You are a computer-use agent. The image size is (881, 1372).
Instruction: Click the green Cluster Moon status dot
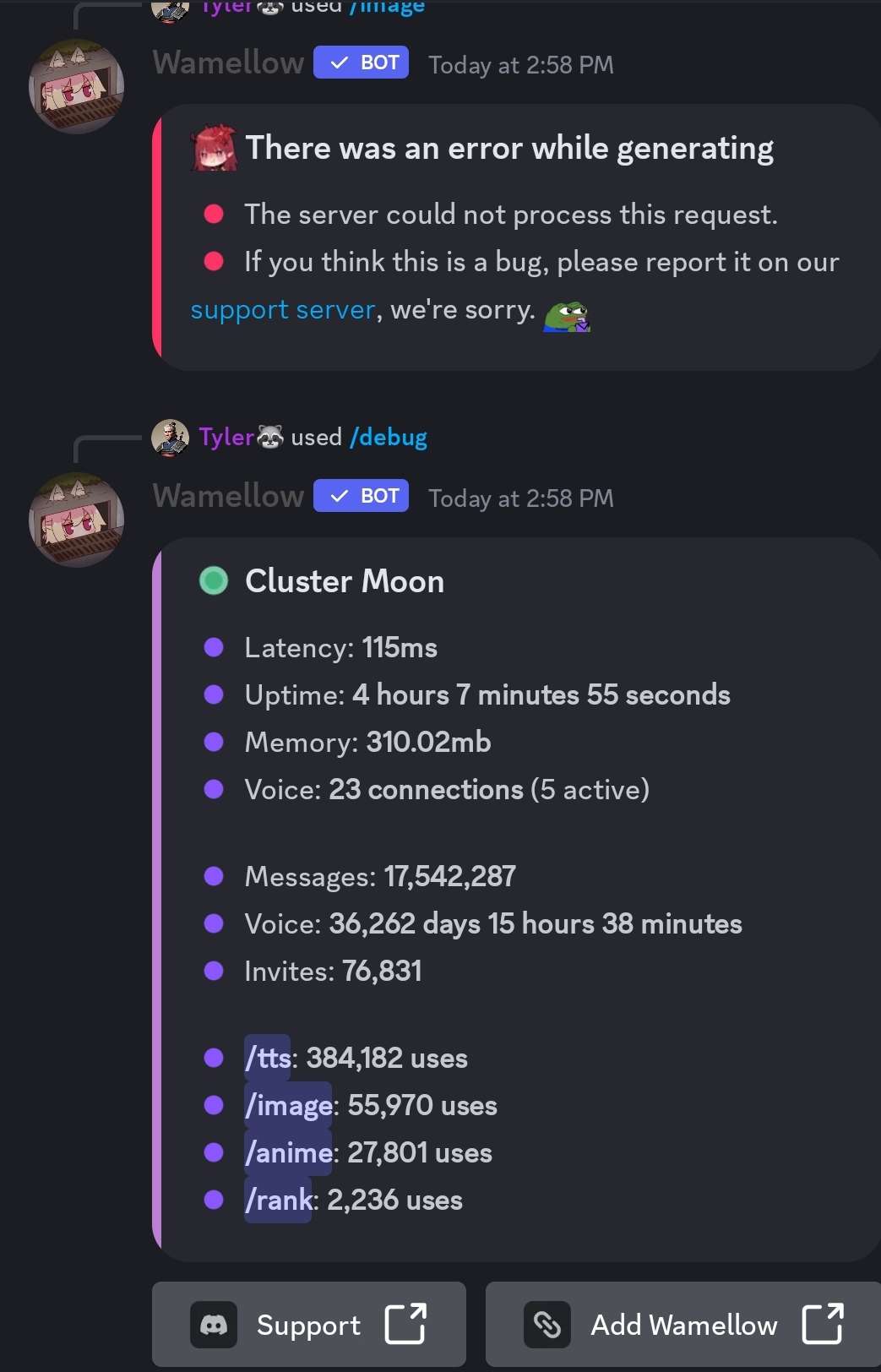(213, 580)
